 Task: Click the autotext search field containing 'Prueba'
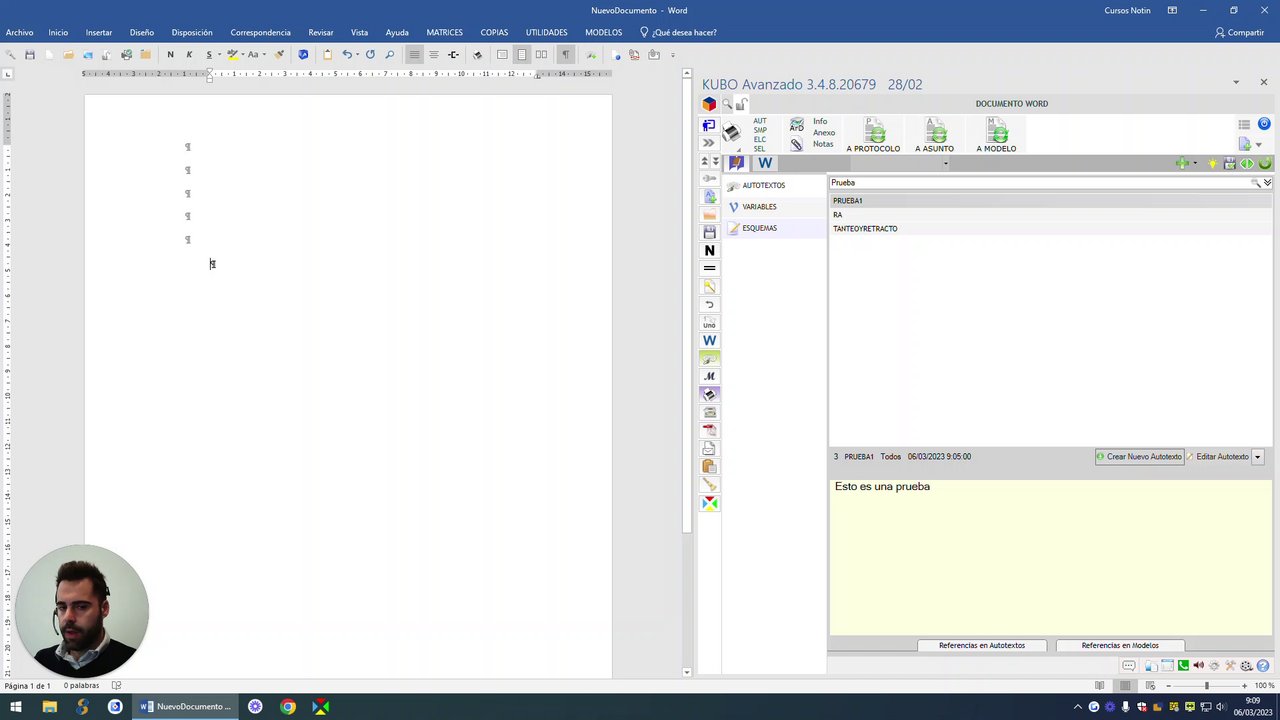point(1040,183)
